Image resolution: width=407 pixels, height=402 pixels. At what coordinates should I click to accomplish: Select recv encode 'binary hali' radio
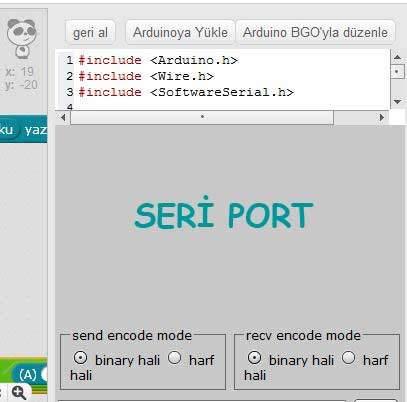254,358
